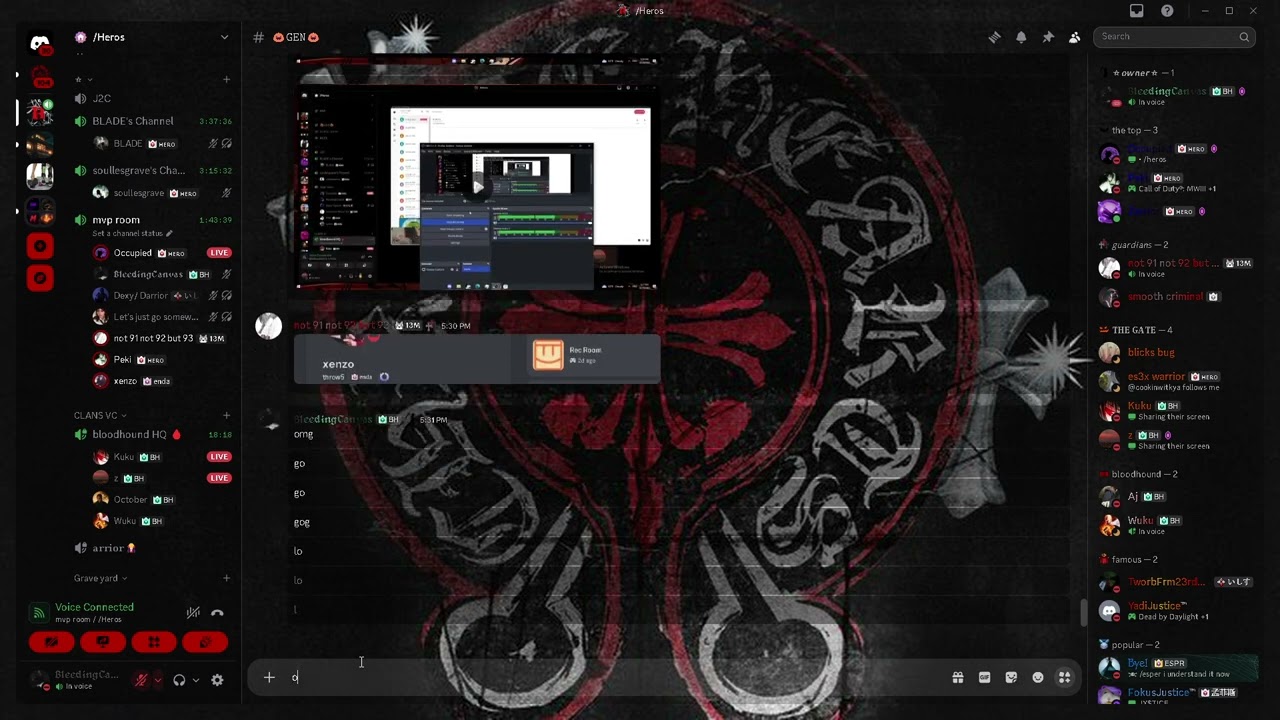The height and width of the screenshot is (720, 1280).
Task: Open the xenzo Rec Room invite card
Action: coord(477,359)
